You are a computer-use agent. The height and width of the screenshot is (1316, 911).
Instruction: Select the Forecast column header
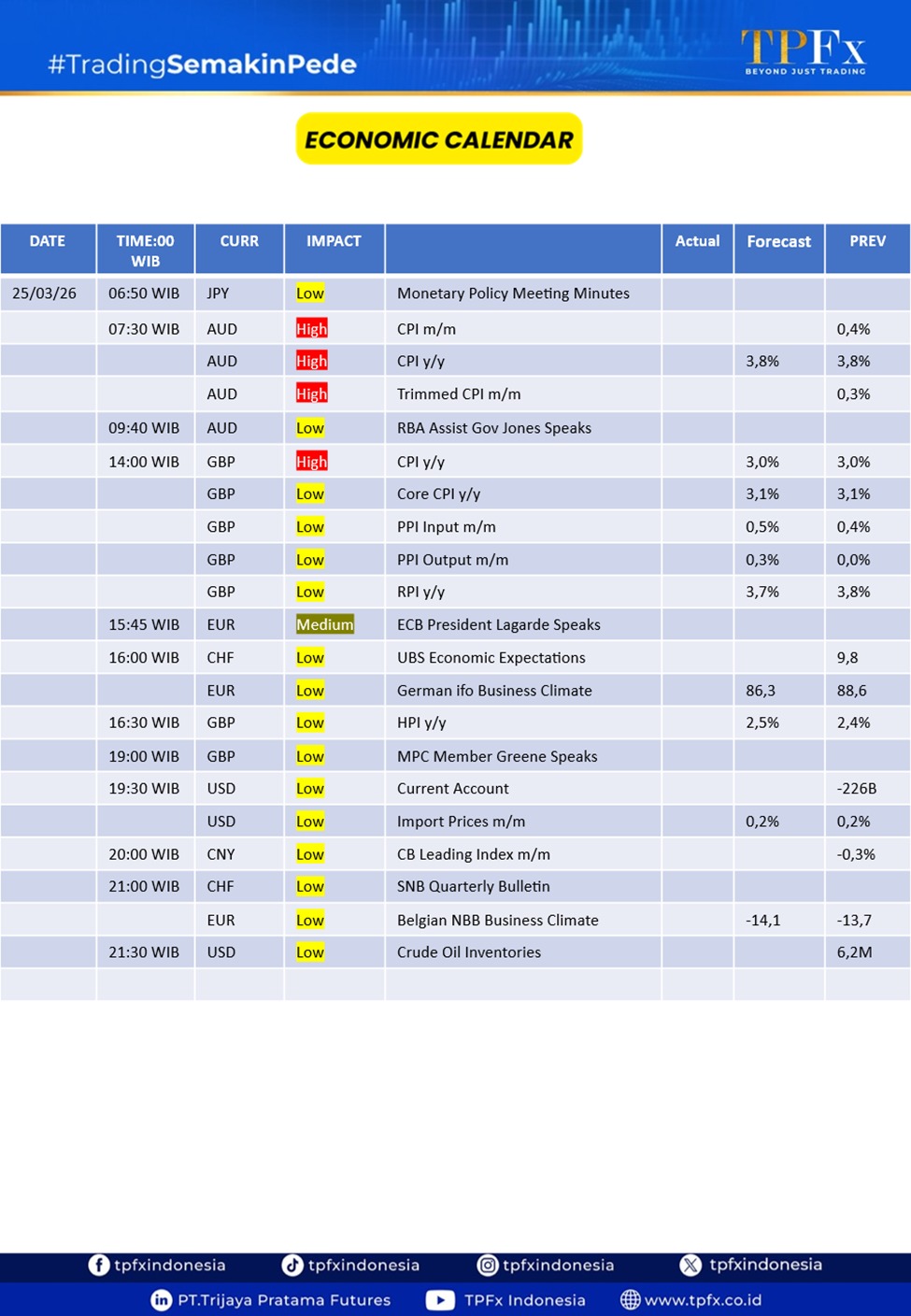point(778,241)
